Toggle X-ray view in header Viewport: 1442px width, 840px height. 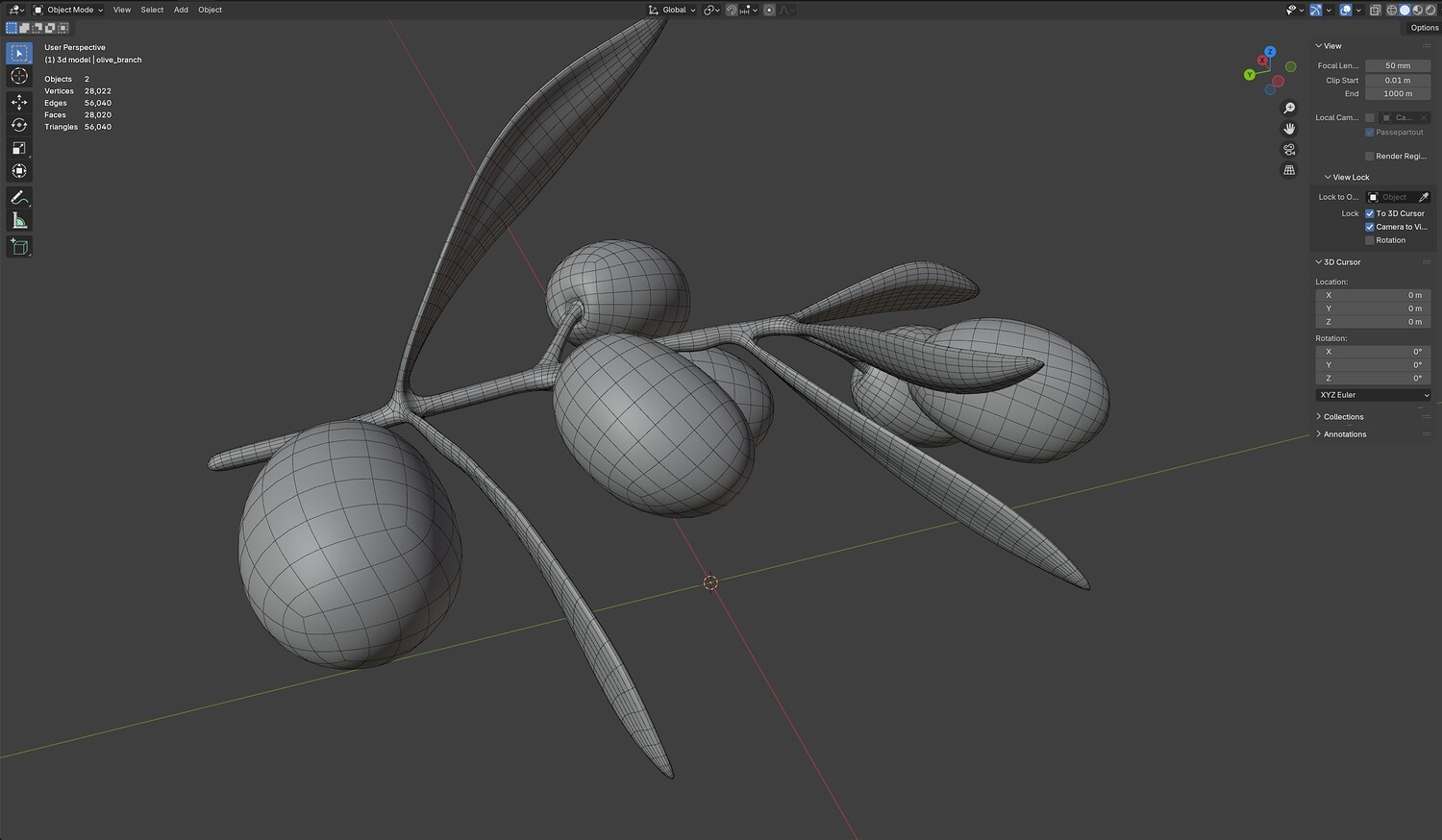coord(1376,10)
